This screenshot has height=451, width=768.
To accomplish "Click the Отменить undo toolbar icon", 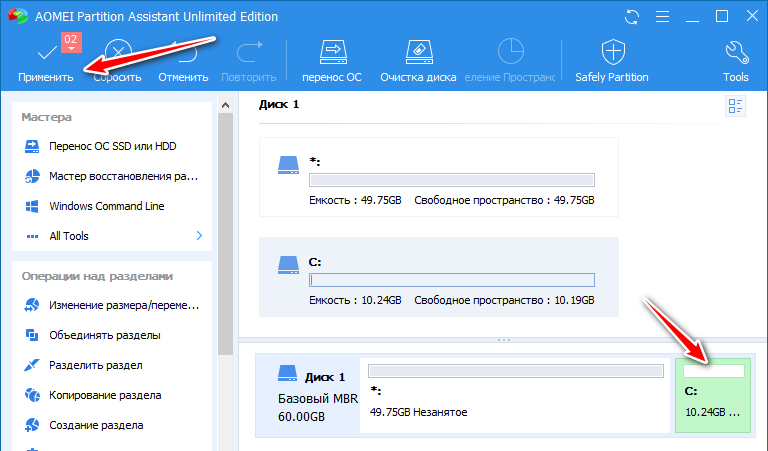I will tap(183, 61).
